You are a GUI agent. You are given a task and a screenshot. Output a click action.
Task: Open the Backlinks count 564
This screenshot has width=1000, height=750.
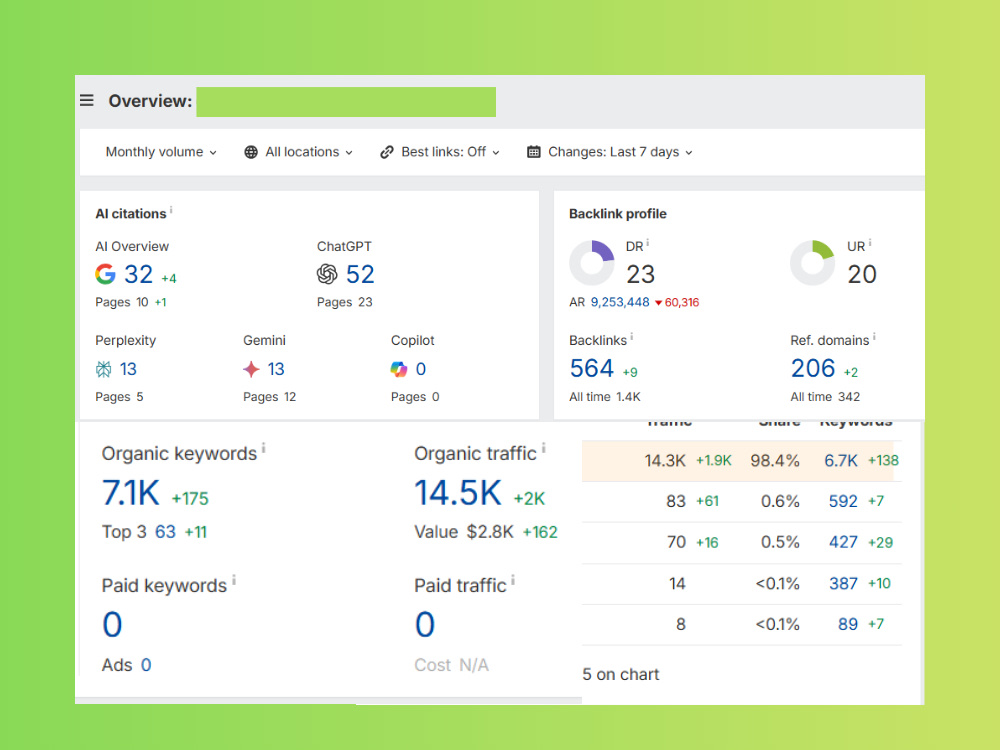click(591, 369)
